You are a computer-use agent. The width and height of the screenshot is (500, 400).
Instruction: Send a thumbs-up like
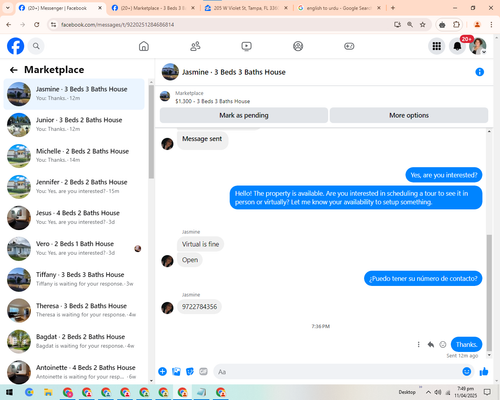click(x=484, y=371)
